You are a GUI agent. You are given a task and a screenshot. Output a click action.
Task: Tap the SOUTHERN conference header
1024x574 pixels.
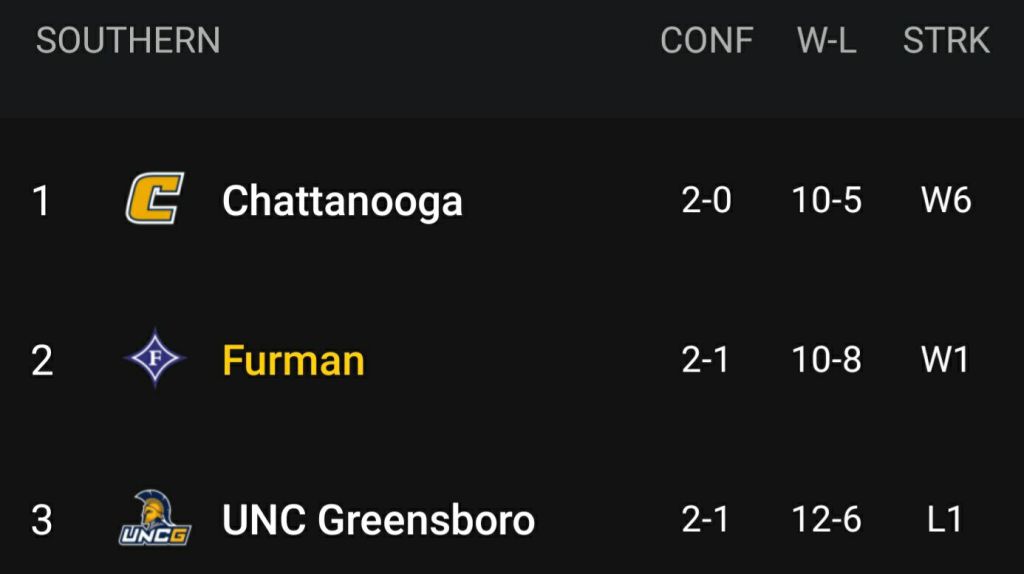128,40
